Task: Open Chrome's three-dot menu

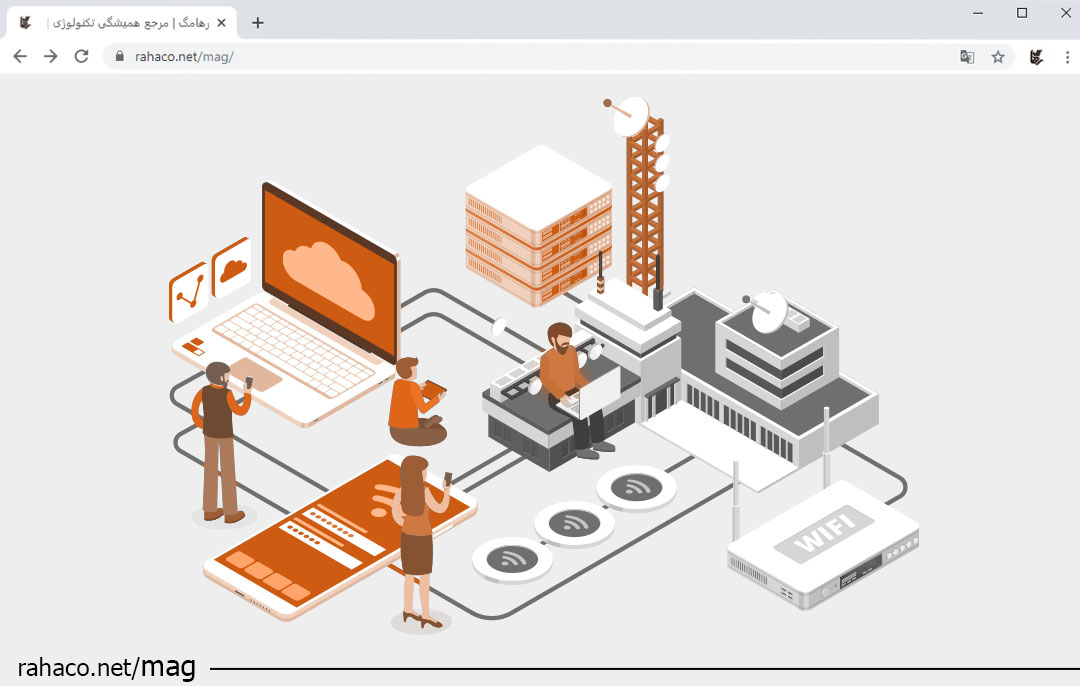Action: [1067, 57]
